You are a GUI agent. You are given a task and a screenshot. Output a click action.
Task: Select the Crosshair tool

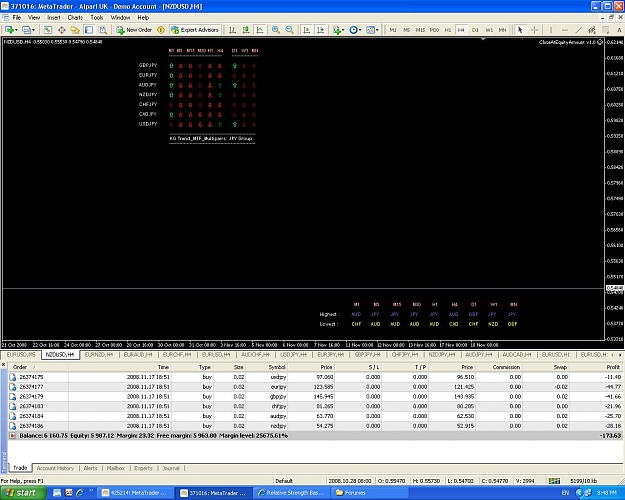click(x=534, y=30)
